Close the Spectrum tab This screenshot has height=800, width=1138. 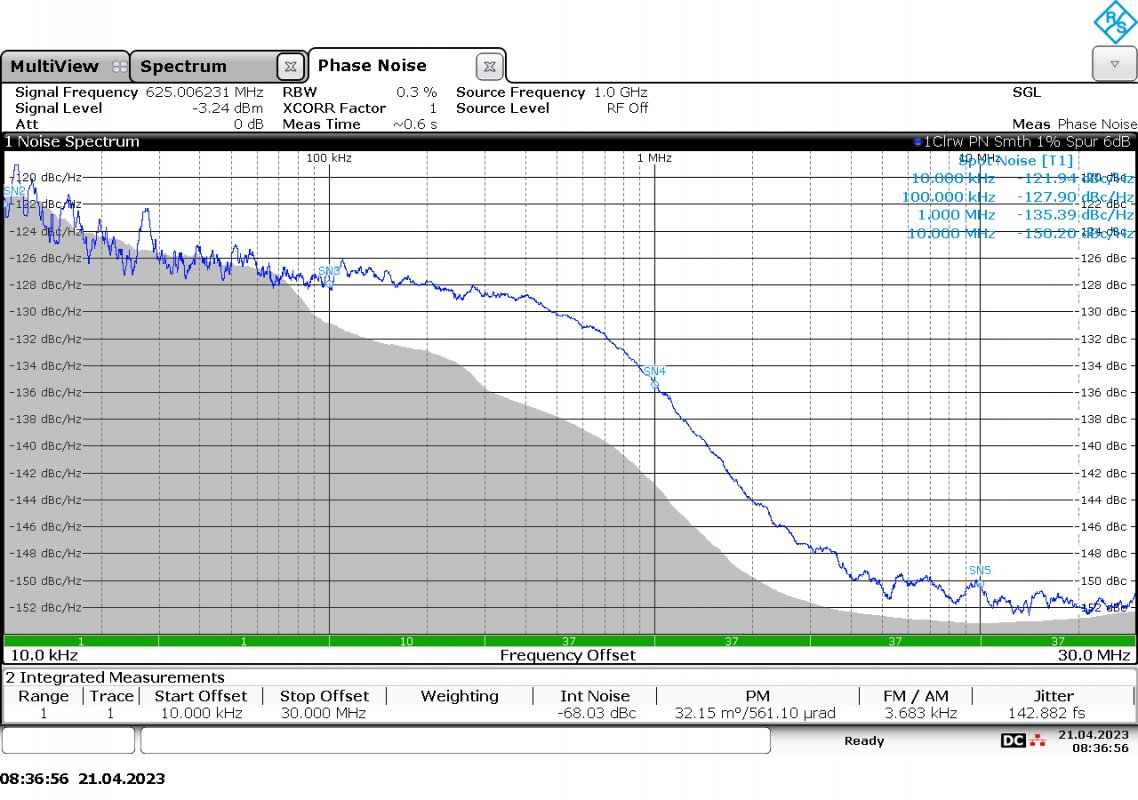(290, 67)
